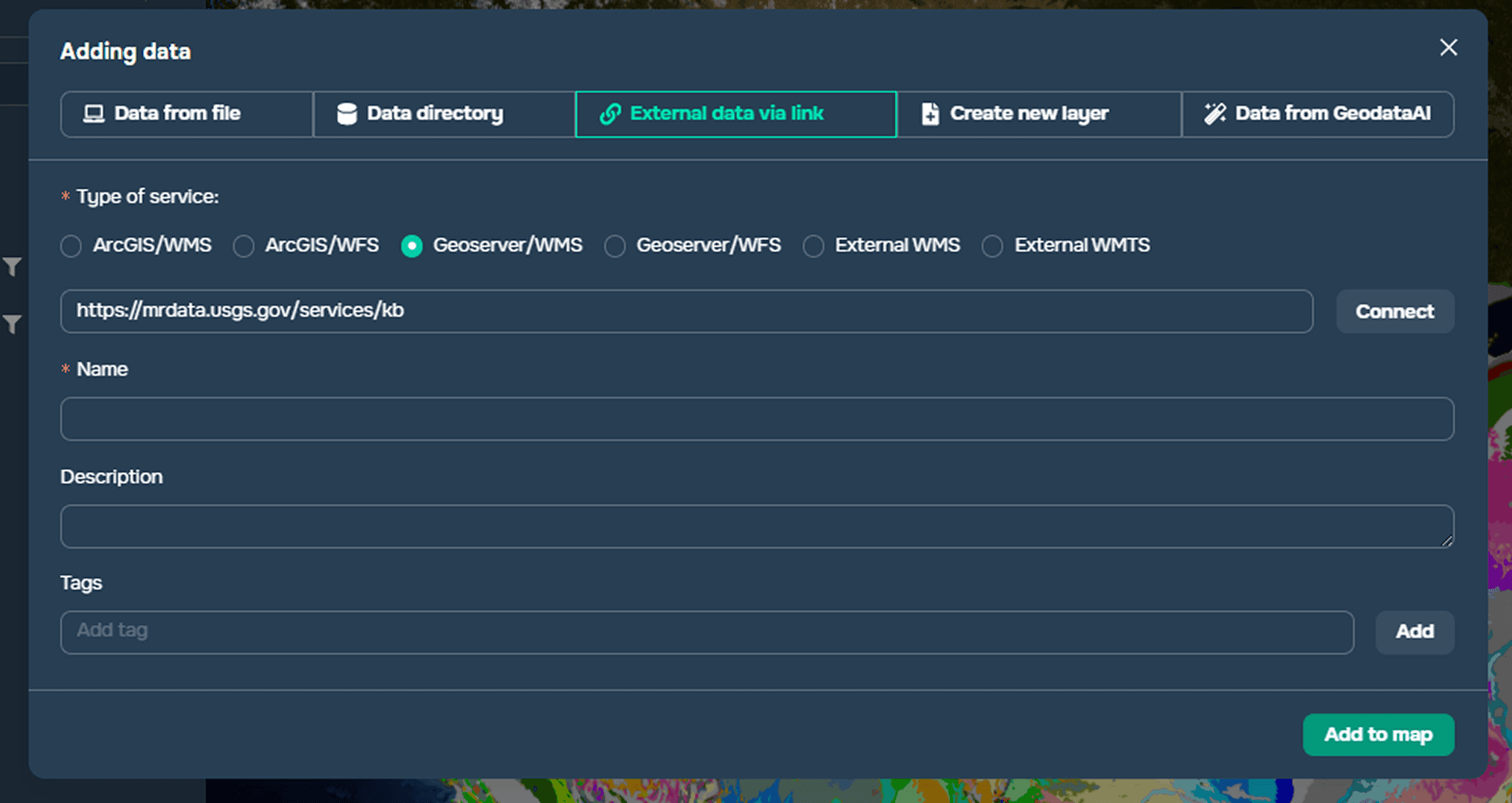Click the lower filter funnel icon in the left sidebar
1512x803 pixels.
12,324
